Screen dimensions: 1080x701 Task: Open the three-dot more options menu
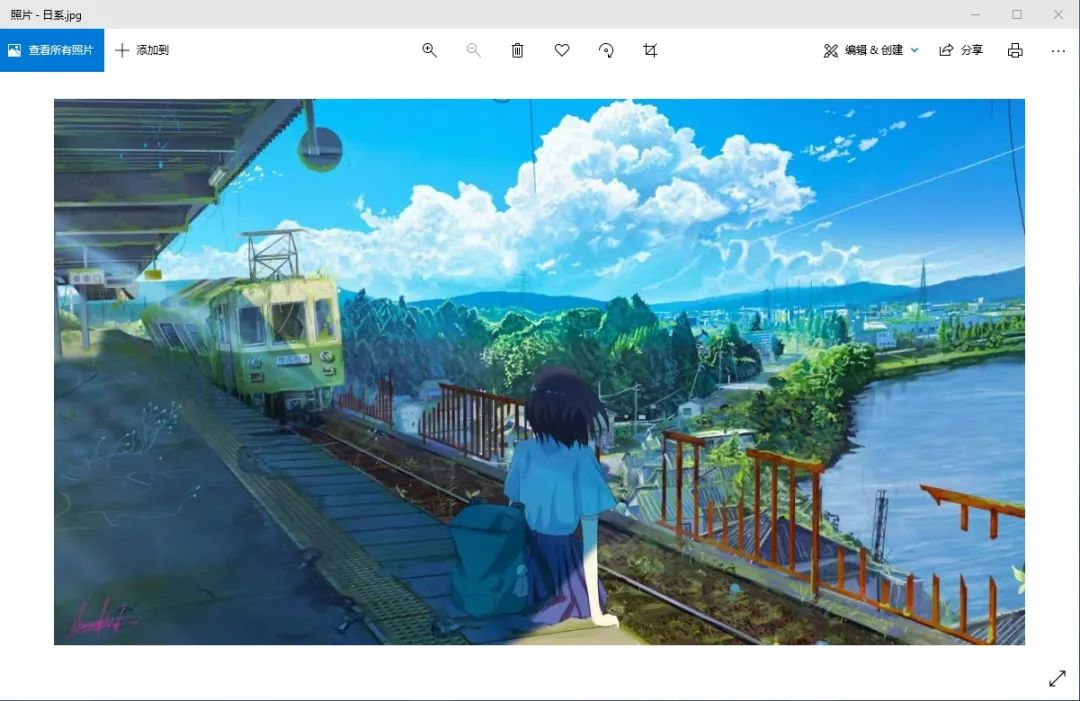point(1058,50)
